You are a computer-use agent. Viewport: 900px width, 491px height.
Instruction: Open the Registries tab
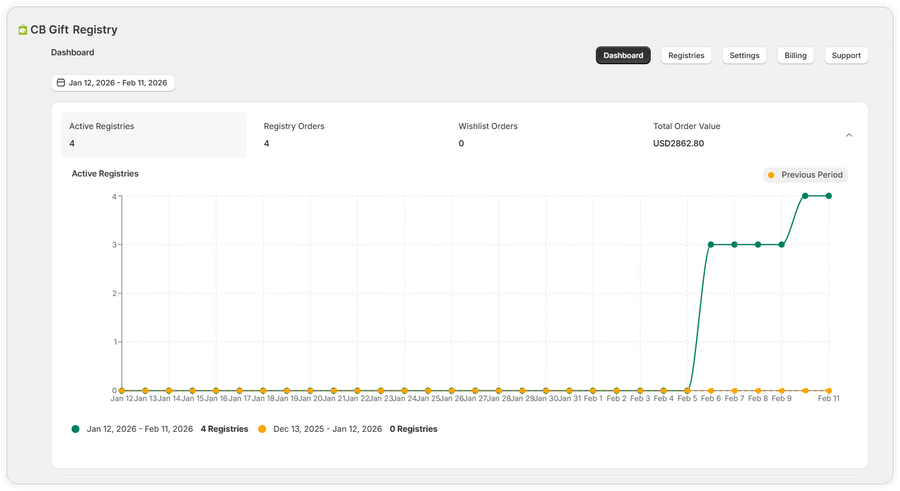pos(686,56)
